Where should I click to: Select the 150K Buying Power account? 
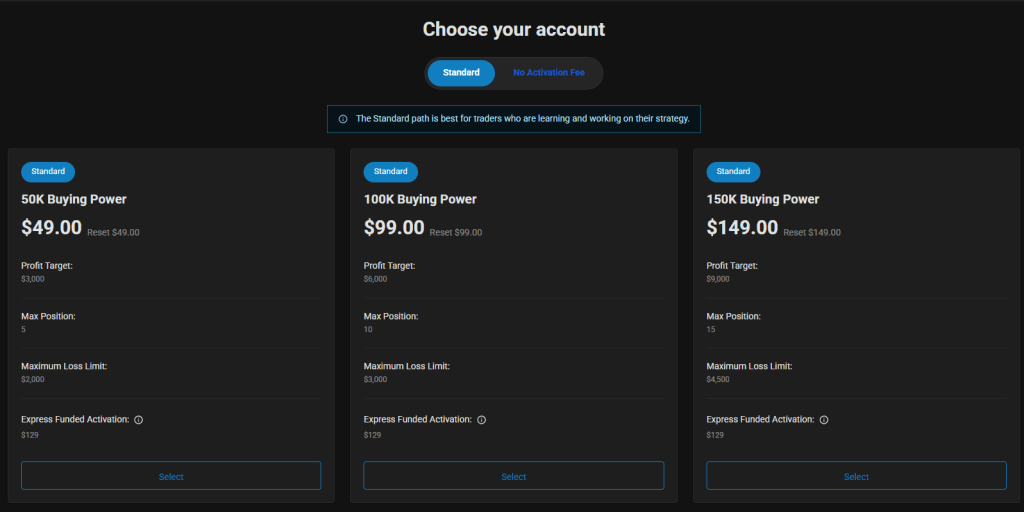(856, 476)
